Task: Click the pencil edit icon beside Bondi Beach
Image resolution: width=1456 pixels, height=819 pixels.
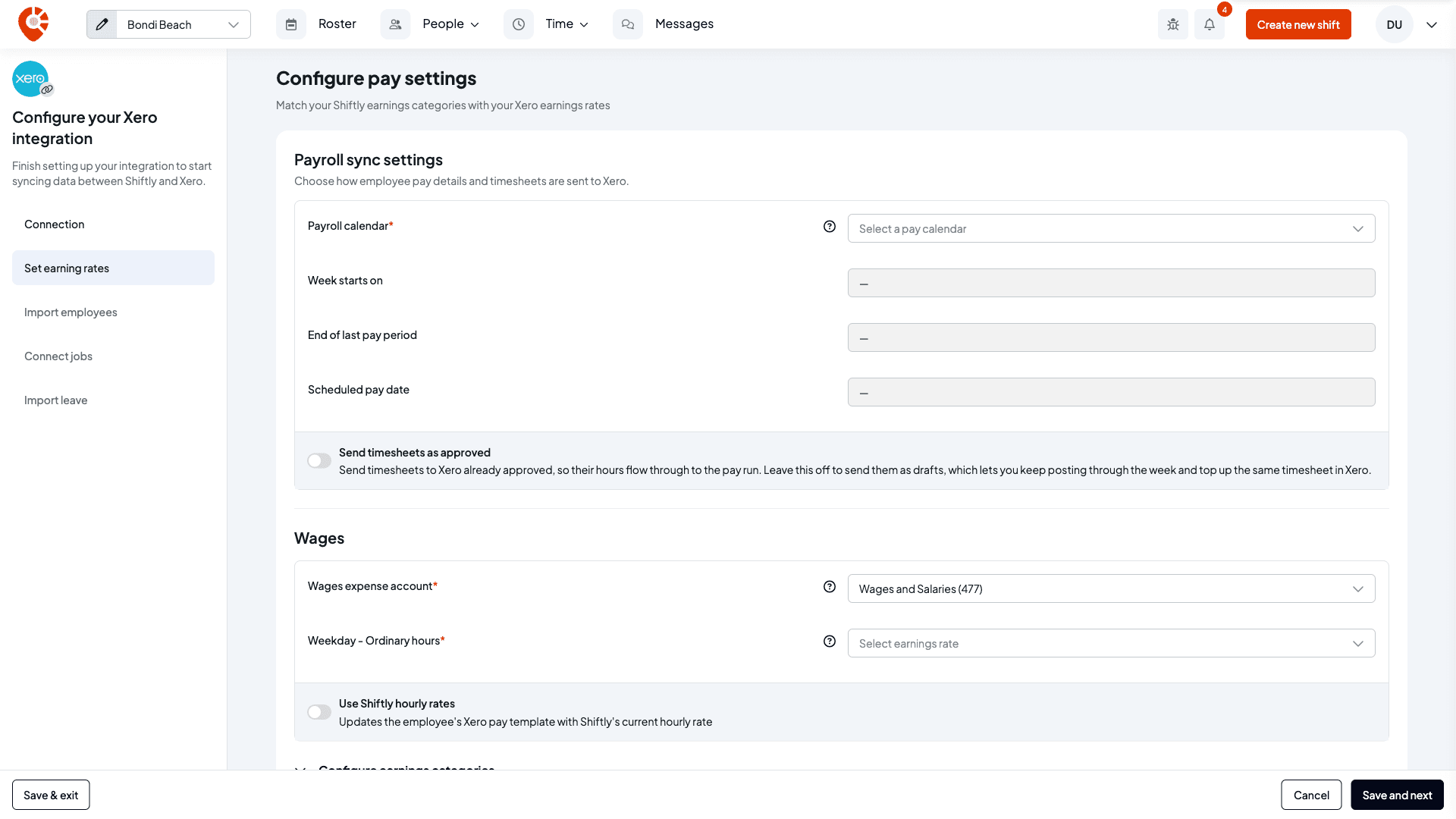Action: tap(102, 24)
